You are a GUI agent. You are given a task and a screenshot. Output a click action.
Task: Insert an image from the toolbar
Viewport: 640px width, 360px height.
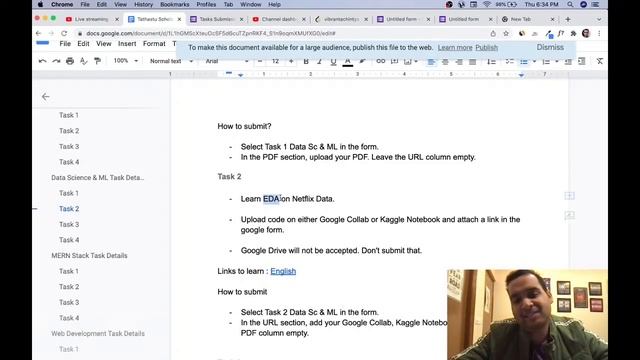tap(407, 61)
